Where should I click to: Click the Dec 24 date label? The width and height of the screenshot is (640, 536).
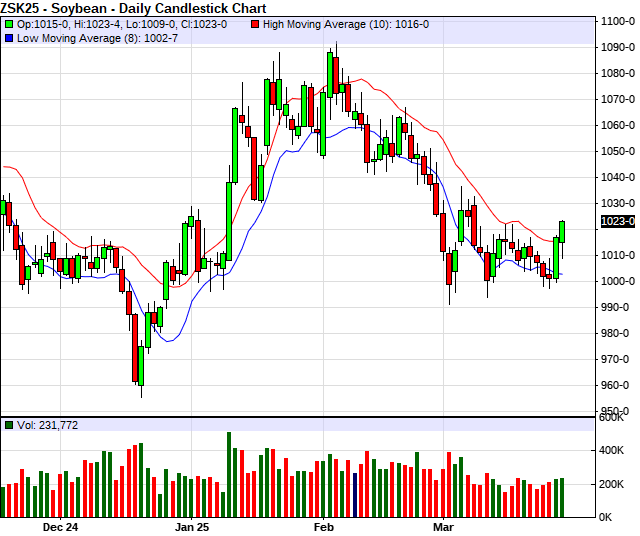[x=60, y=526]
